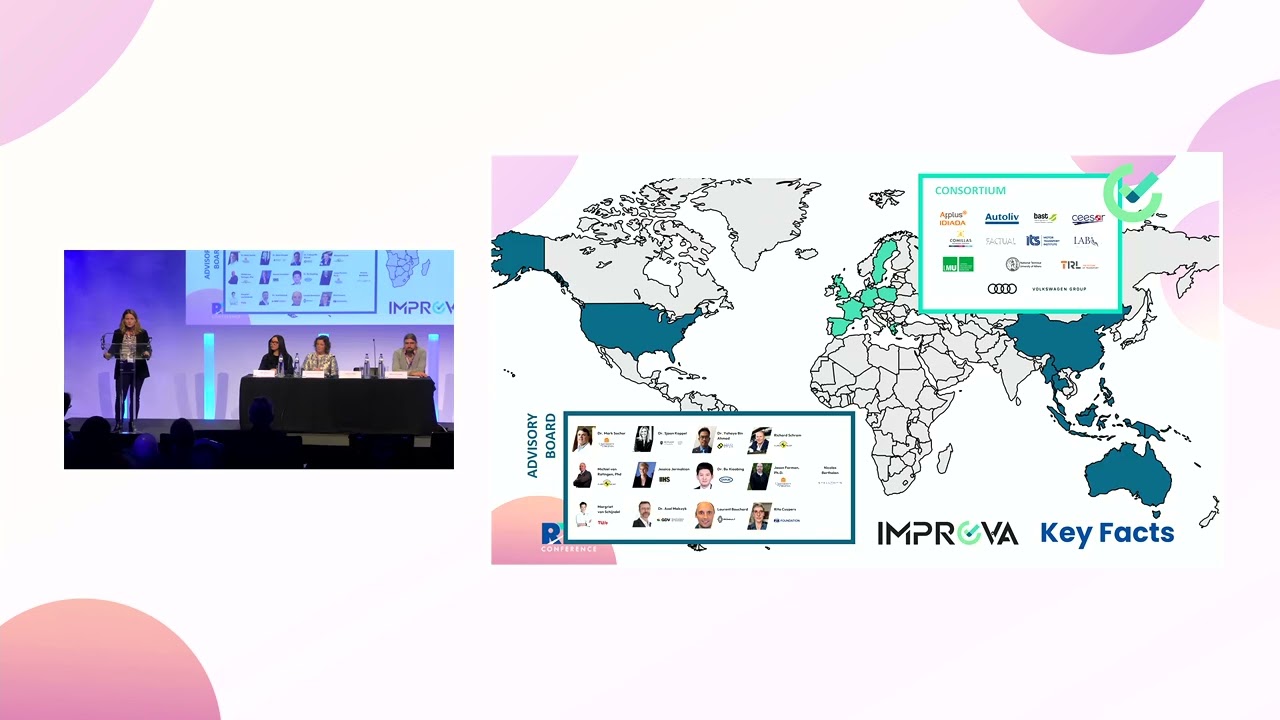1280x720 pixels.
Task: Click the Audi four rings logo
Action: click(x=1002, y=289)
